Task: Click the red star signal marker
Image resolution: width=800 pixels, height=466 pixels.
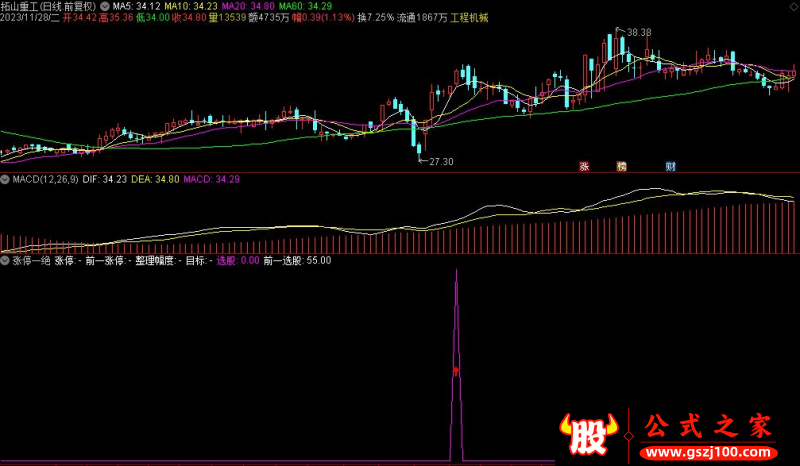Action: [456, 371]
